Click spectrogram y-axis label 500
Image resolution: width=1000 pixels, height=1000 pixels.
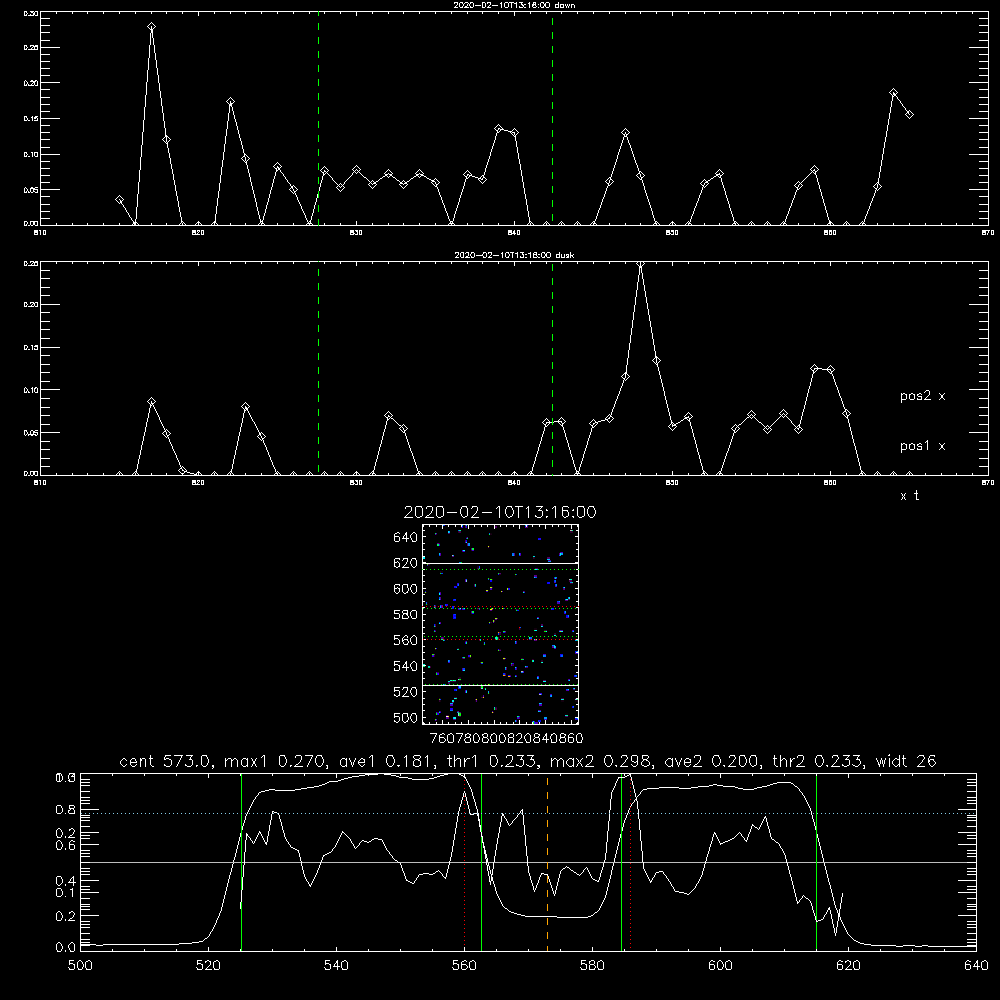[x=406, y=718]
